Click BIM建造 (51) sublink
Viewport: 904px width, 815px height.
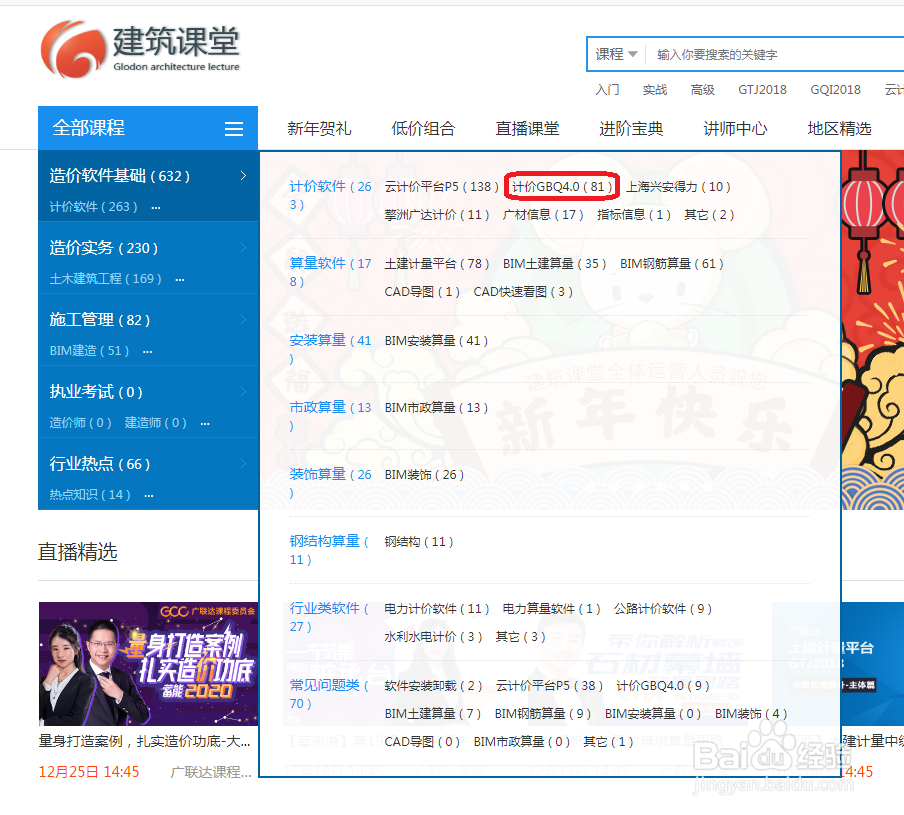point(89,350)
